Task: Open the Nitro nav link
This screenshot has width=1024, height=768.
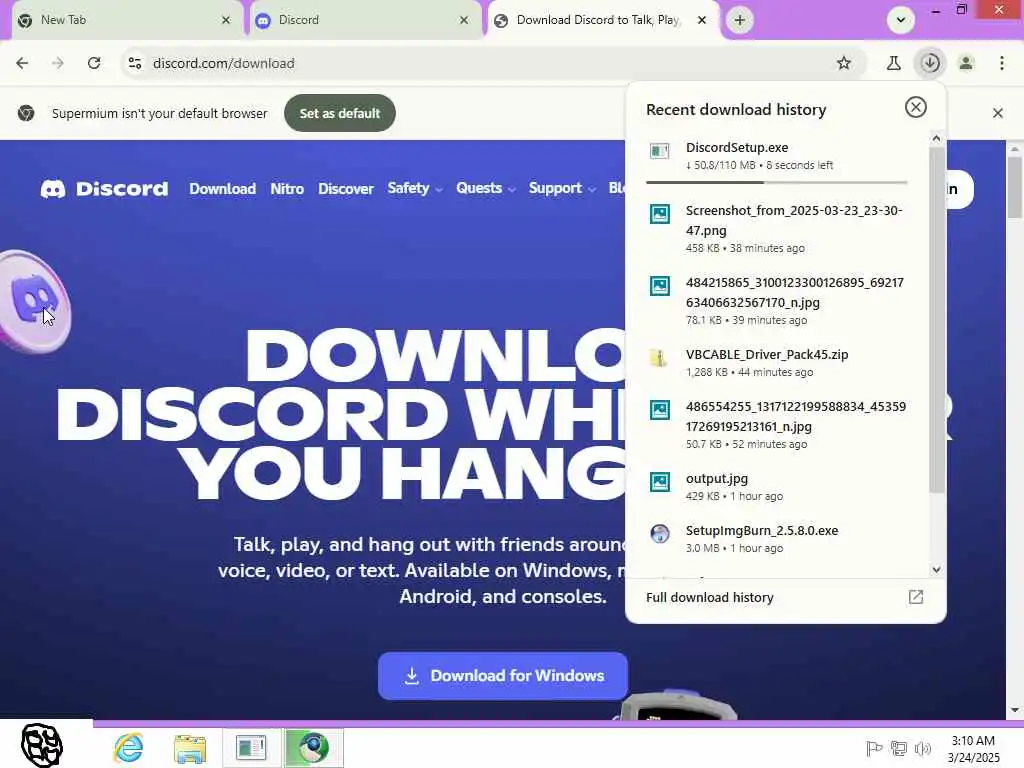Action: (x=287, y=189)
